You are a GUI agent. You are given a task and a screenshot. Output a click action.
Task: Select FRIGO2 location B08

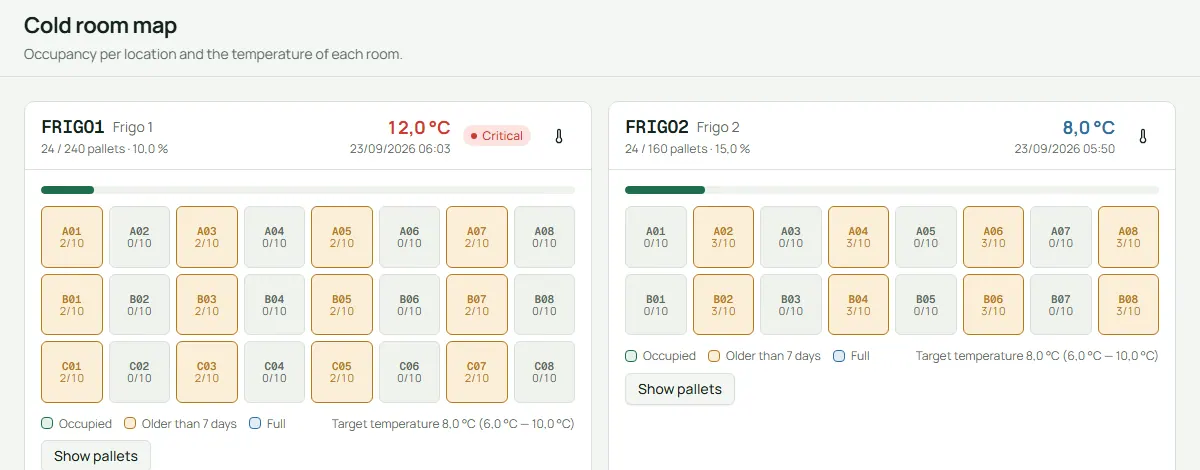[x=1128, y=304]
